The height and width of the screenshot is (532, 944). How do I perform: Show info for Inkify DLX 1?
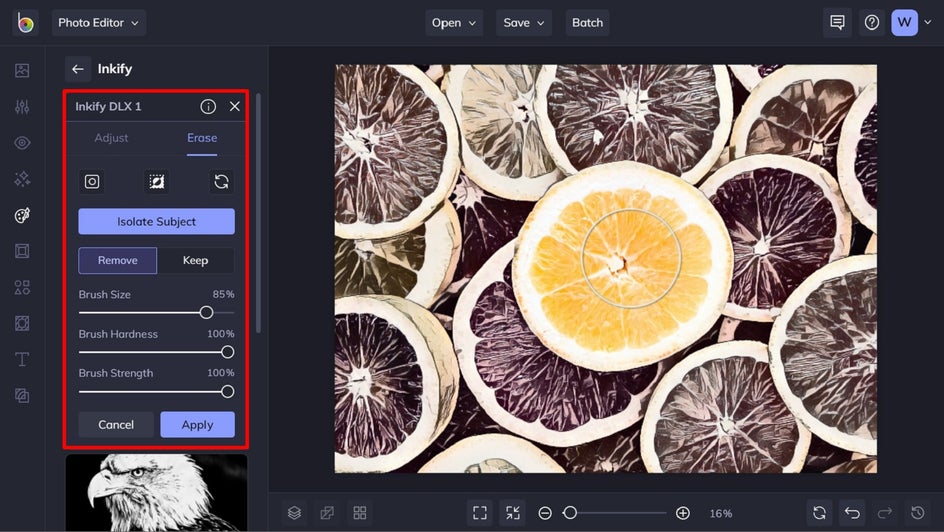coord(208,107)
